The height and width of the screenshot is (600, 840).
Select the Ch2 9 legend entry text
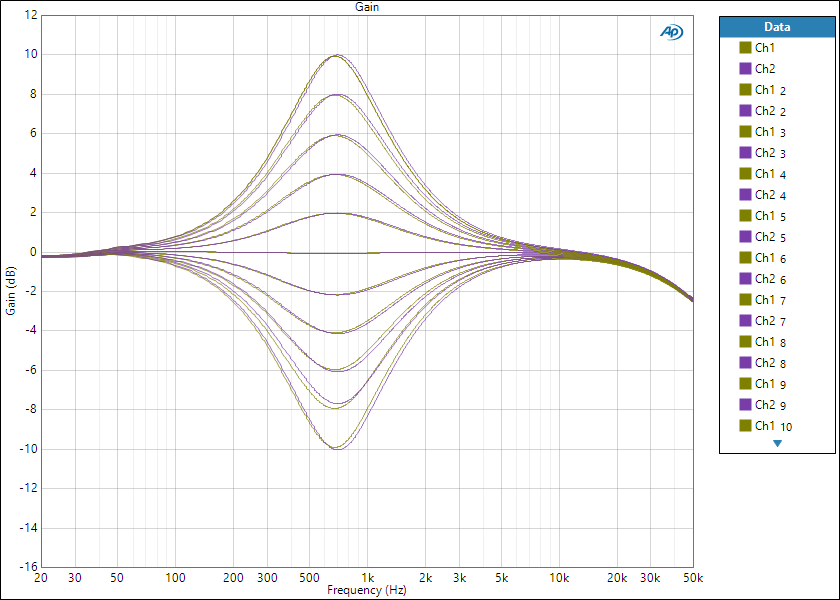pyautogui.click(x=770, y=404)
